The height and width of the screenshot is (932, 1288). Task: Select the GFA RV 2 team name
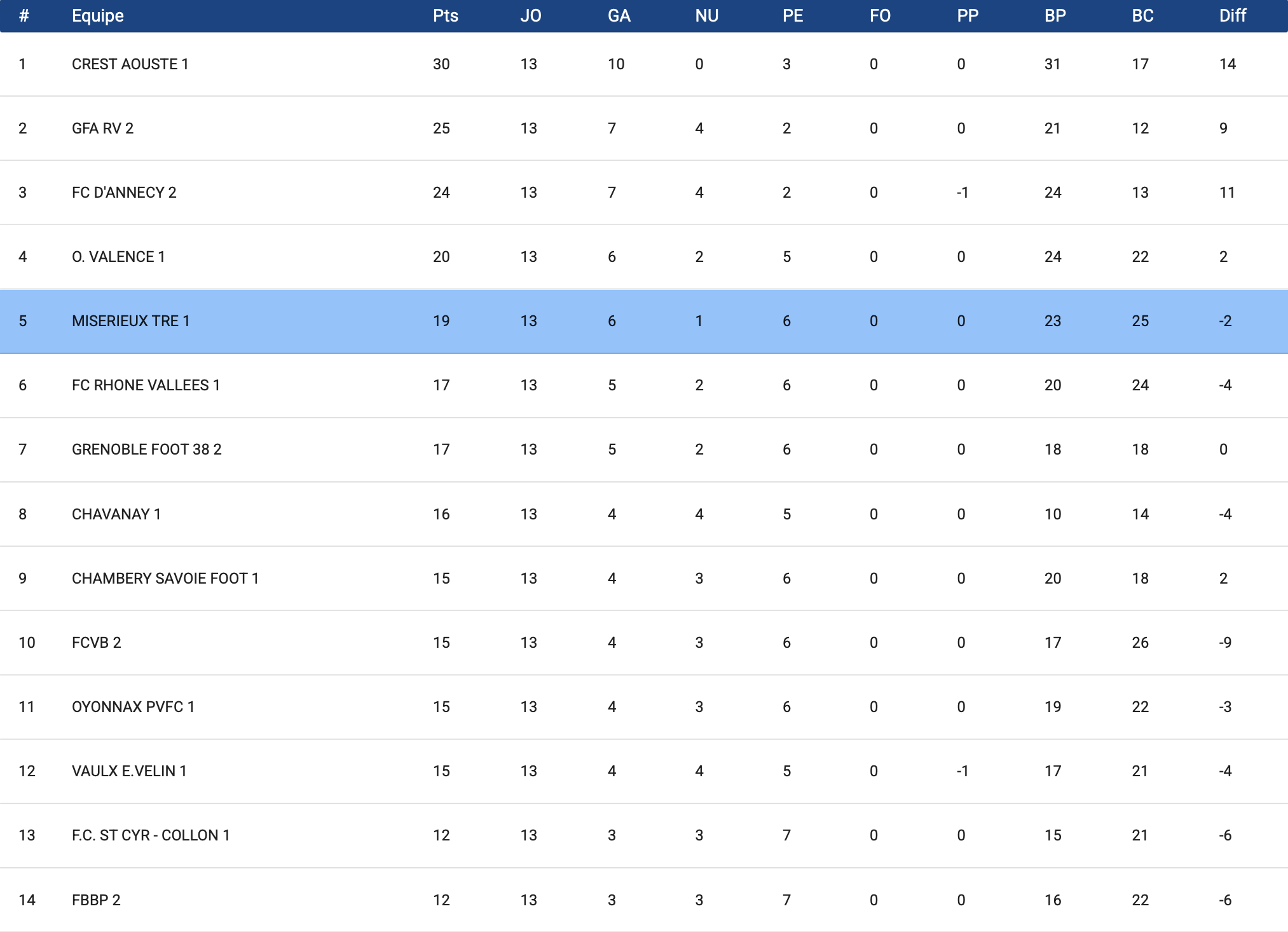click(x=102, y=128)
